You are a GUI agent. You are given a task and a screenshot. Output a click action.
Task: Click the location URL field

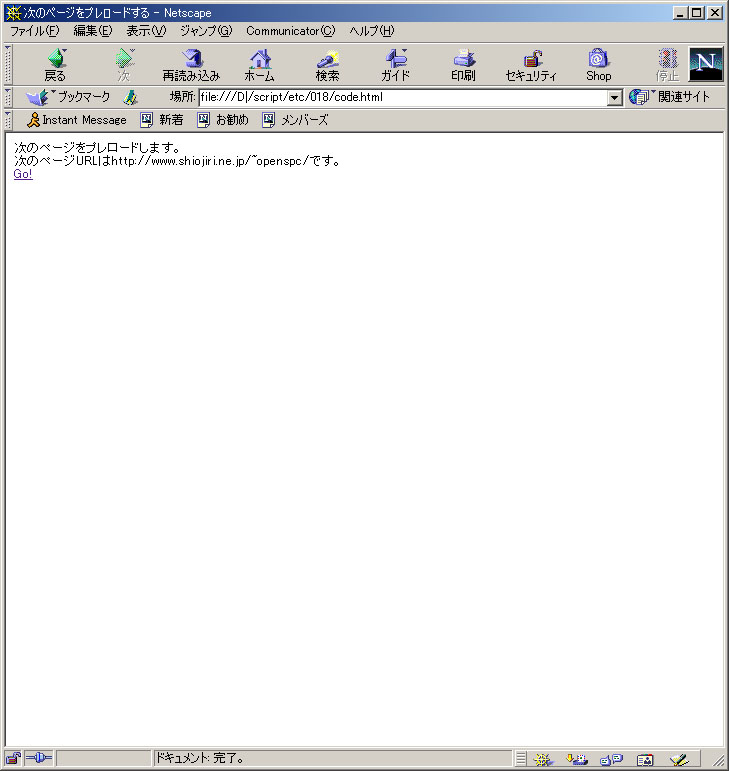click(403, 97)
